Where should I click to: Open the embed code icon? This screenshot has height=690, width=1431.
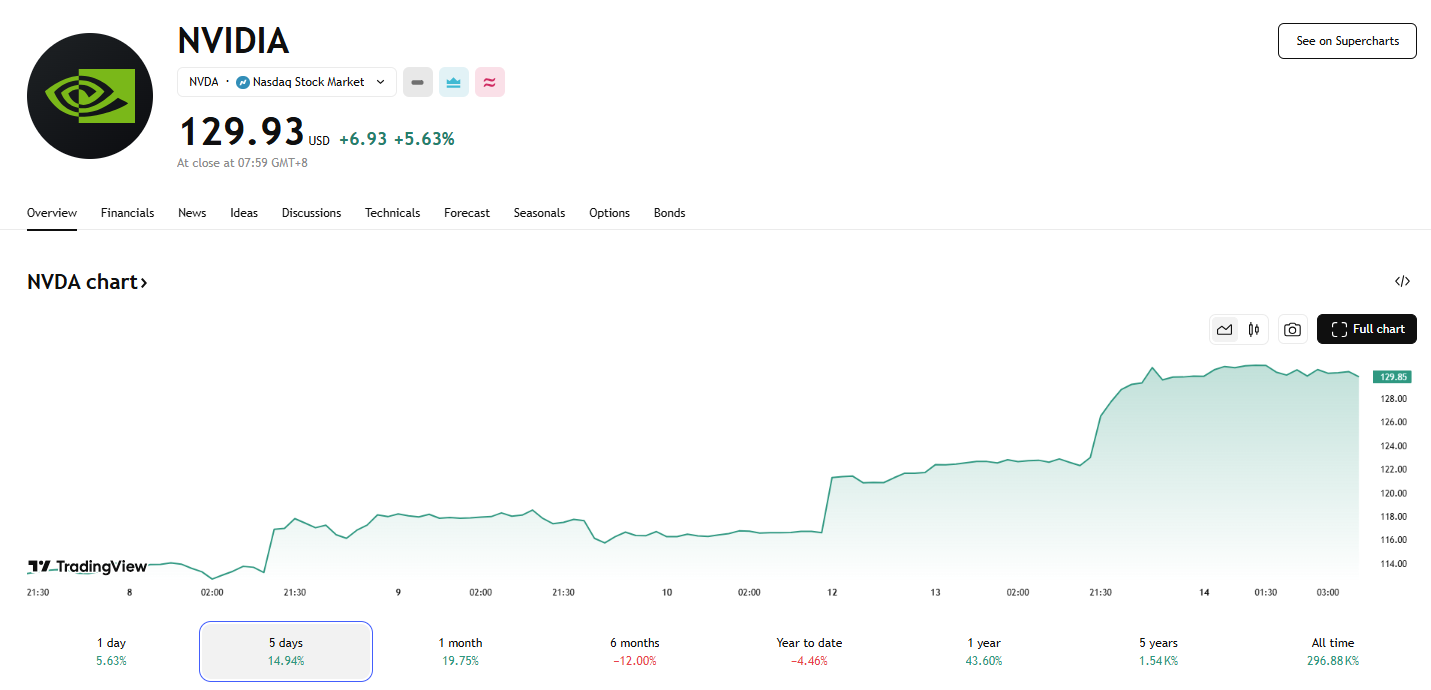pos(1402,282)
